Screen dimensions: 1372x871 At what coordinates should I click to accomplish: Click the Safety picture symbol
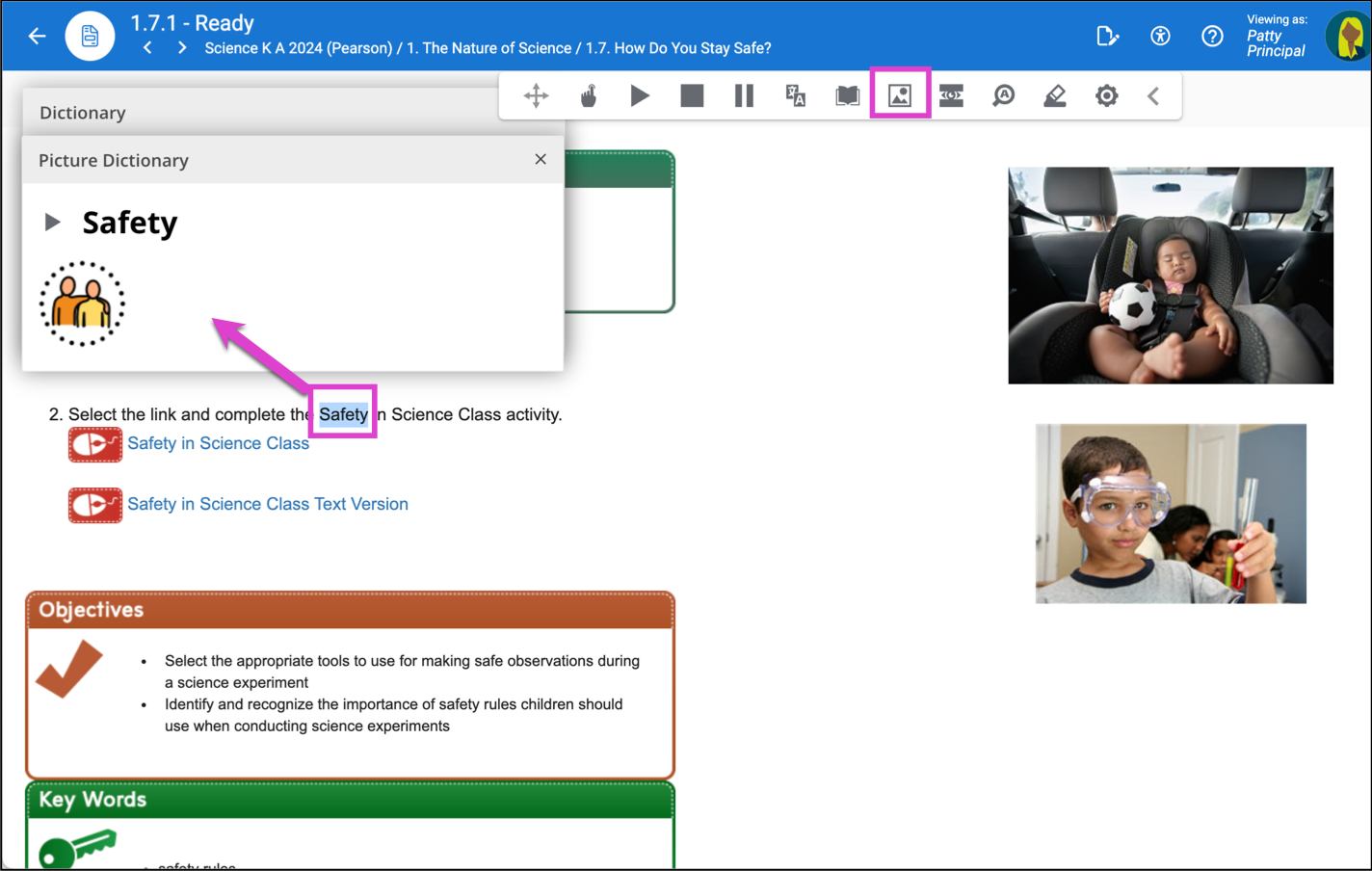click(82, 304)
